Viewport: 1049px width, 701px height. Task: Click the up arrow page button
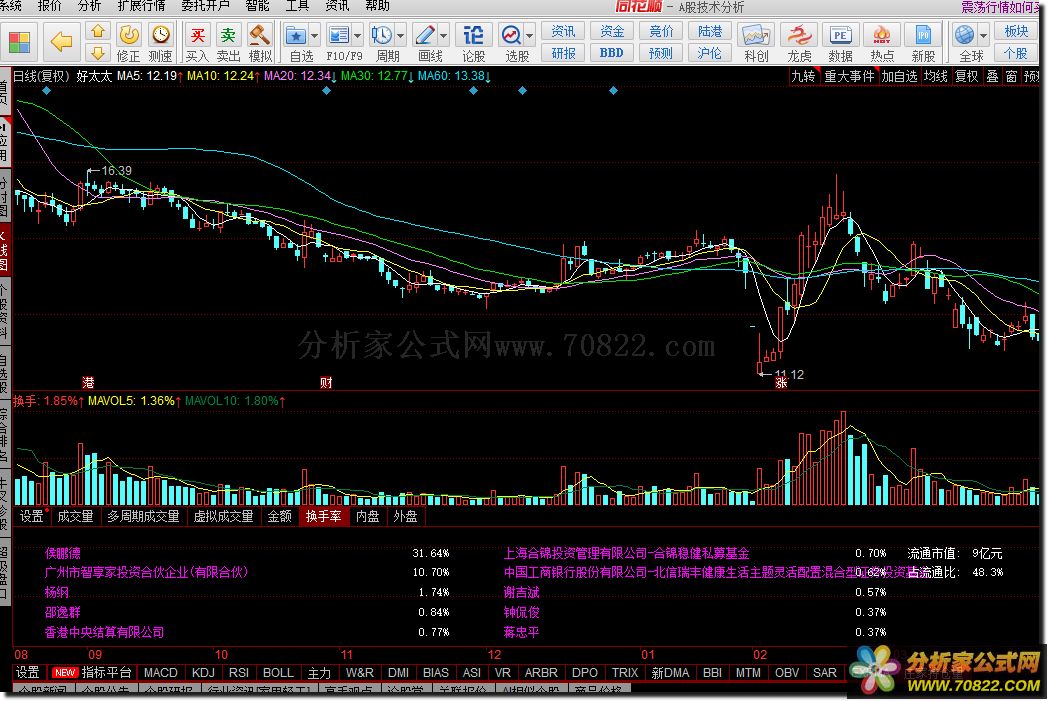click(98, 31)
